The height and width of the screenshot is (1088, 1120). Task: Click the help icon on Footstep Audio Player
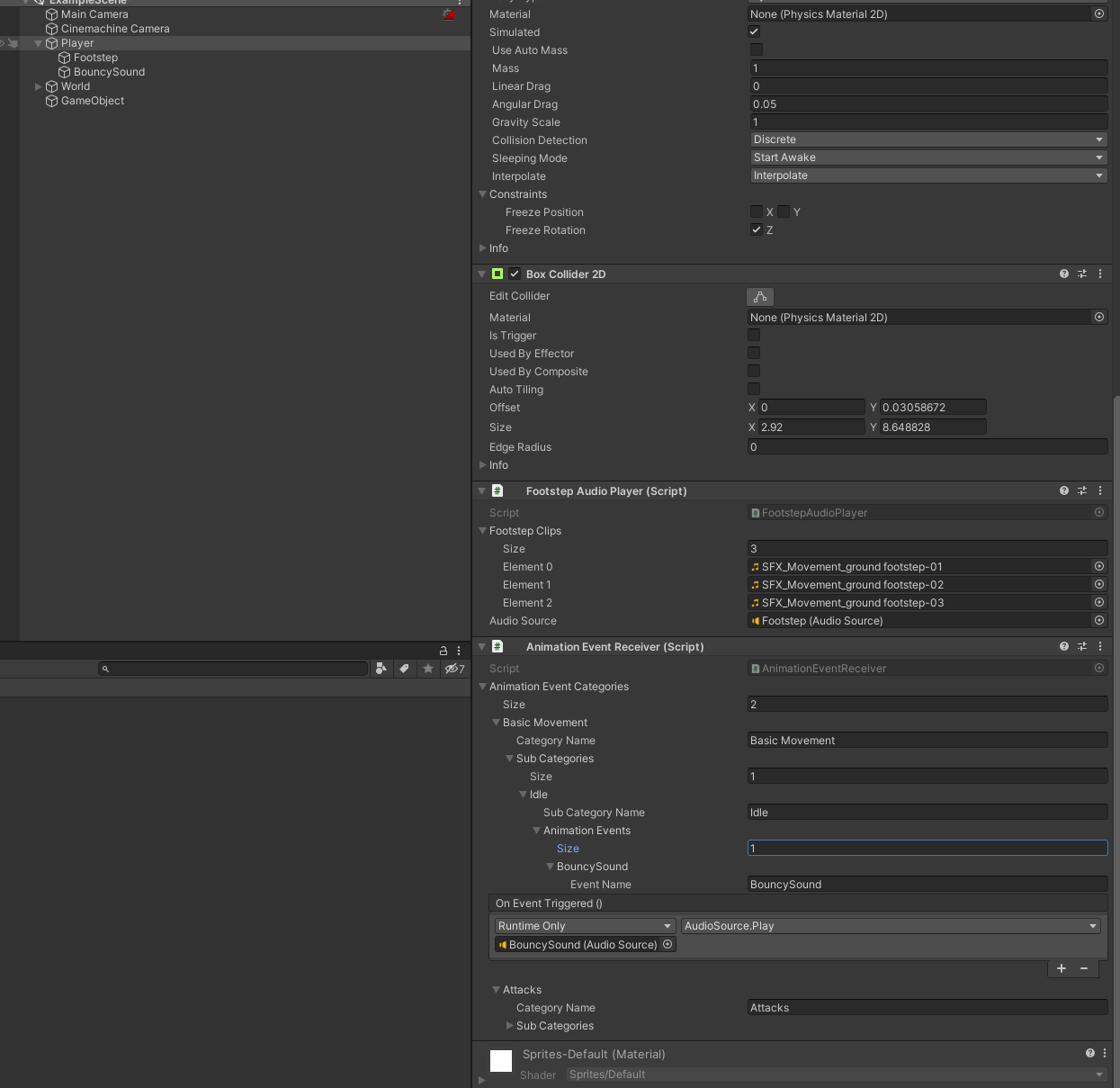click(x=1063, y=490)
